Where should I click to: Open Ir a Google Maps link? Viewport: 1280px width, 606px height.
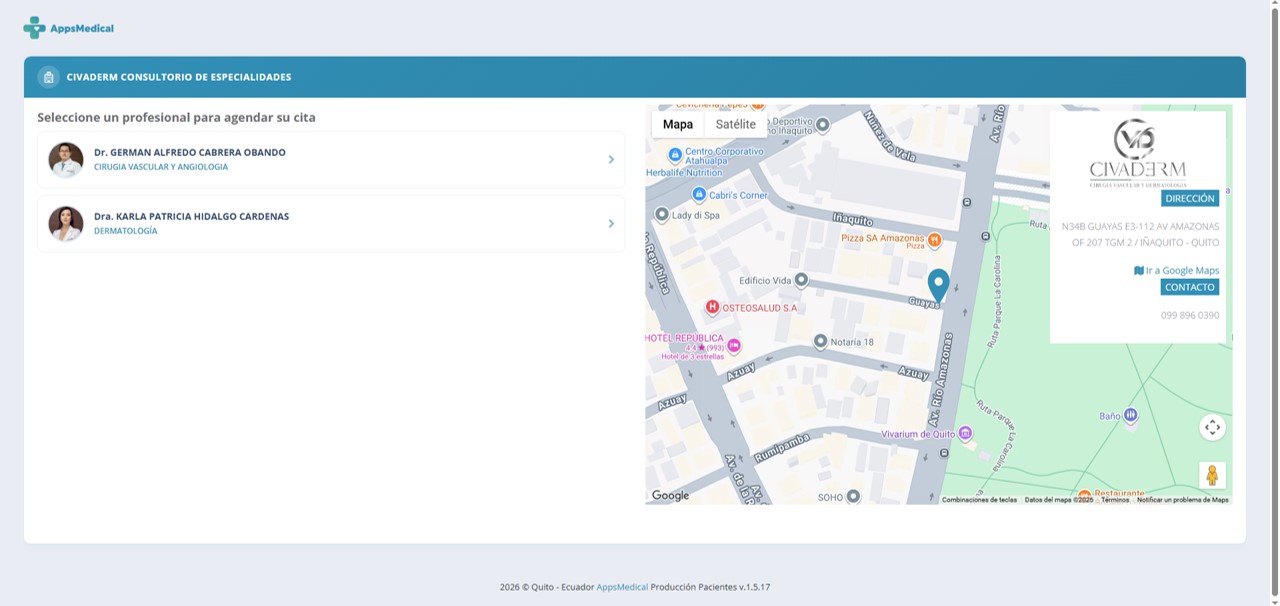pyautogui.click(x=1176, y=270)
